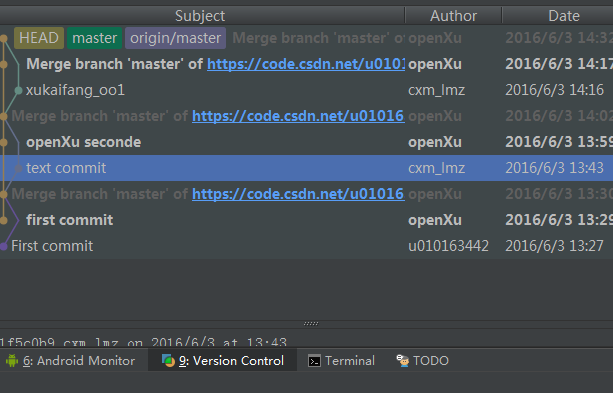This screenshot has width=613, height=393.
Task: Select the xukaifang_oo1 commit row
Action: (x=306, y=90)
